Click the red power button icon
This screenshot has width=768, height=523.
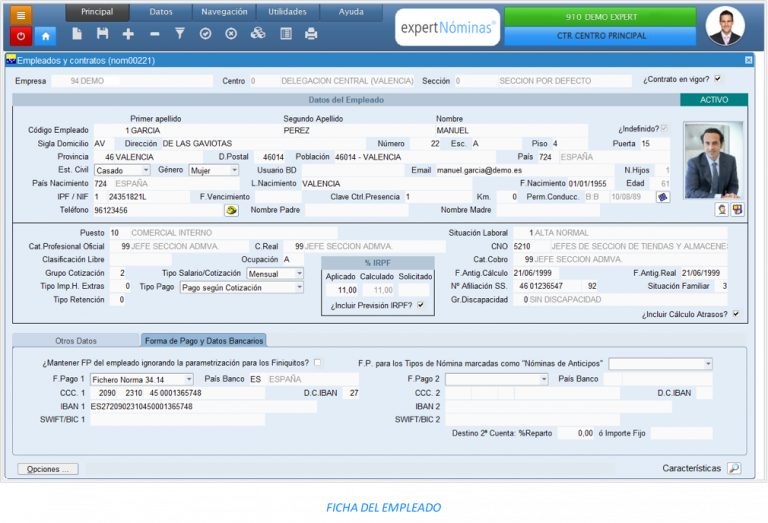pyautogui.click(x=21, y=34)
